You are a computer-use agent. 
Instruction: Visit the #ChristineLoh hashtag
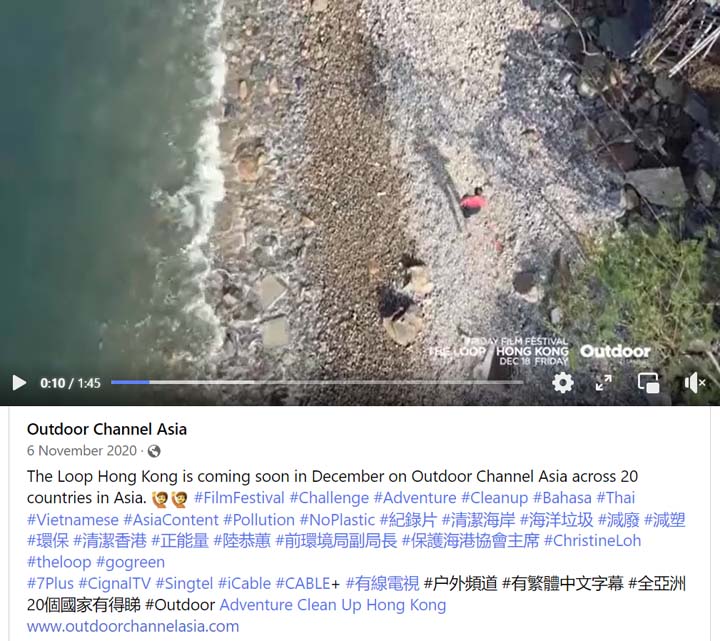[x=592, y=540]
